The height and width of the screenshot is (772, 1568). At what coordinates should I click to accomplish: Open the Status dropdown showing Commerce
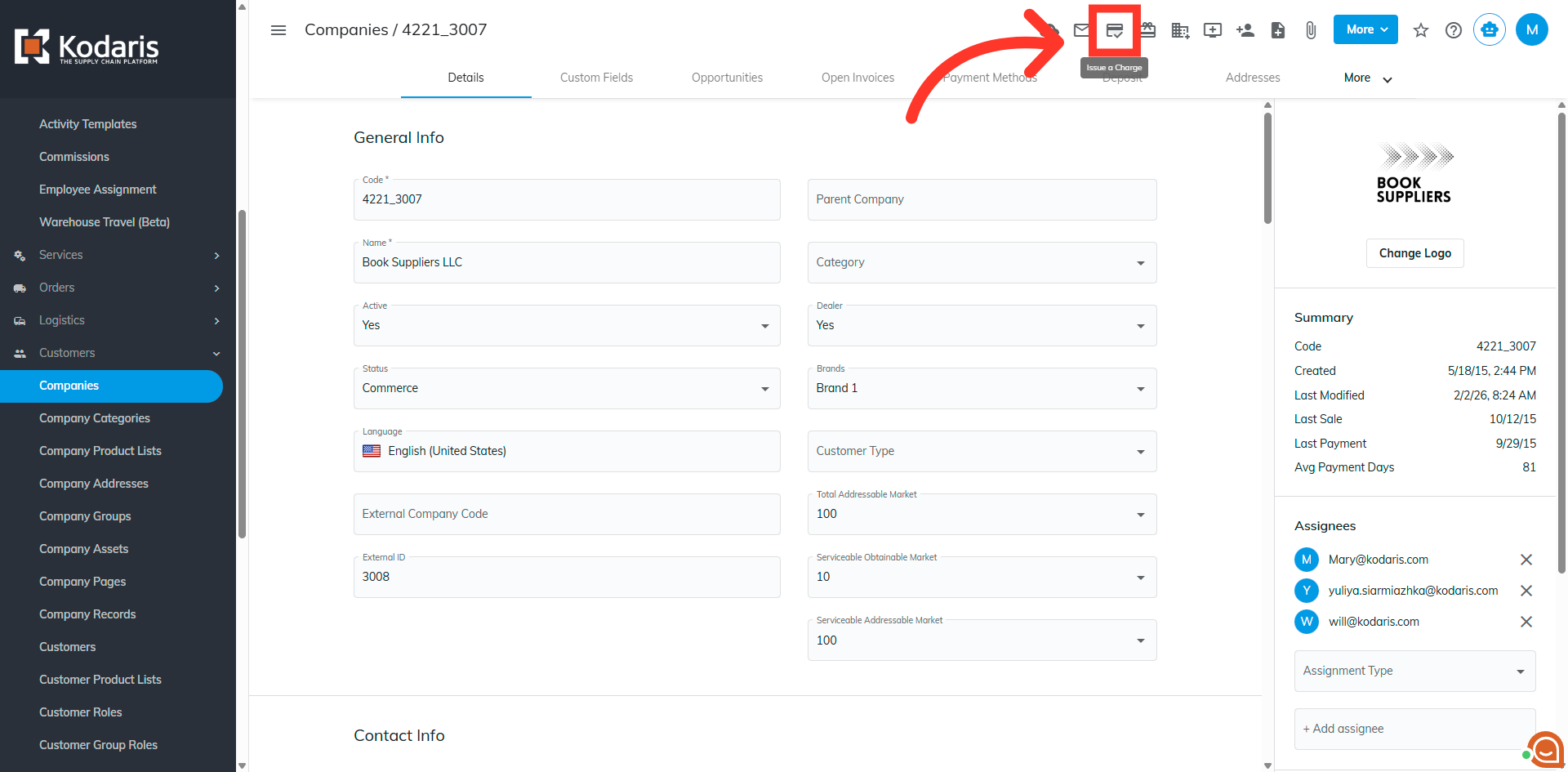(x=567, y=388)
